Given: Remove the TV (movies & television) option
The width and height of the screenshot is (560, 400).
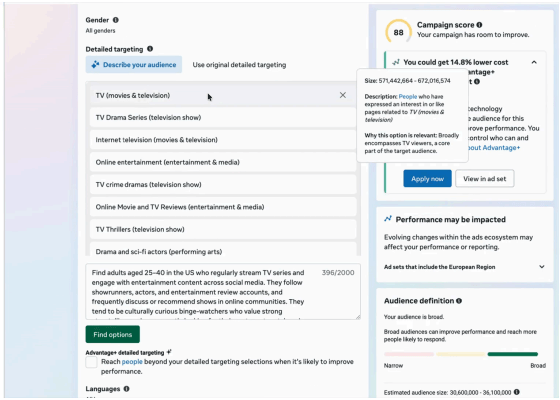Looking at the screenshot, I should (x=342, y=95).
